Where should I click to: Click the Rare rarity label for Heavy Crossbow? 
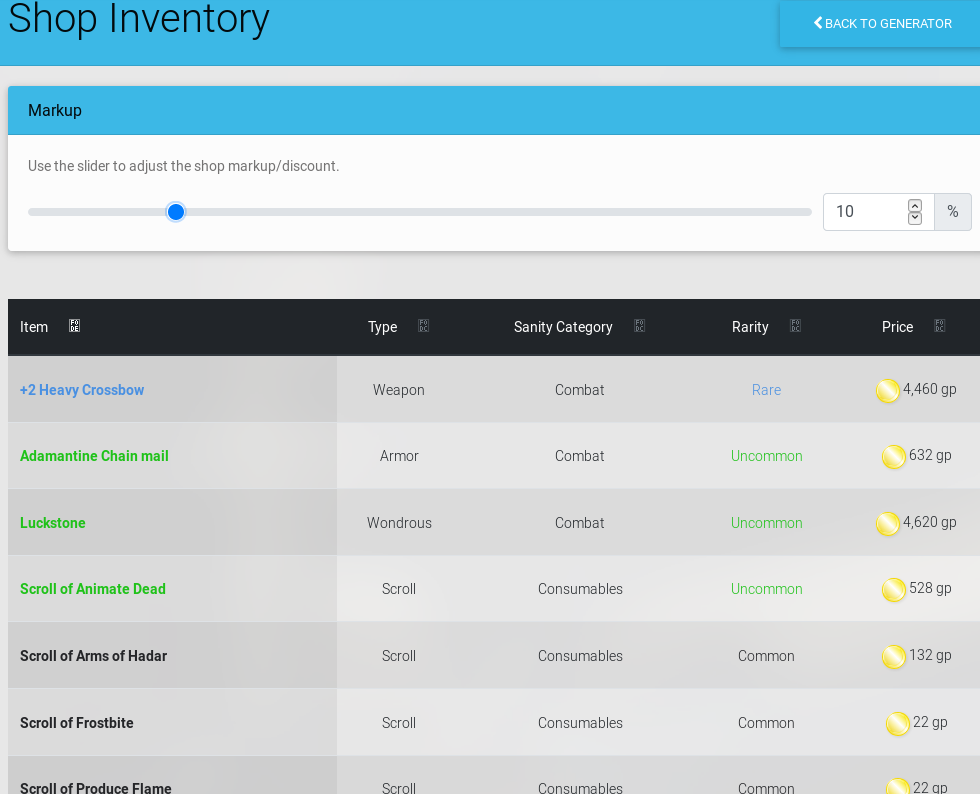[x=766, y=390]
